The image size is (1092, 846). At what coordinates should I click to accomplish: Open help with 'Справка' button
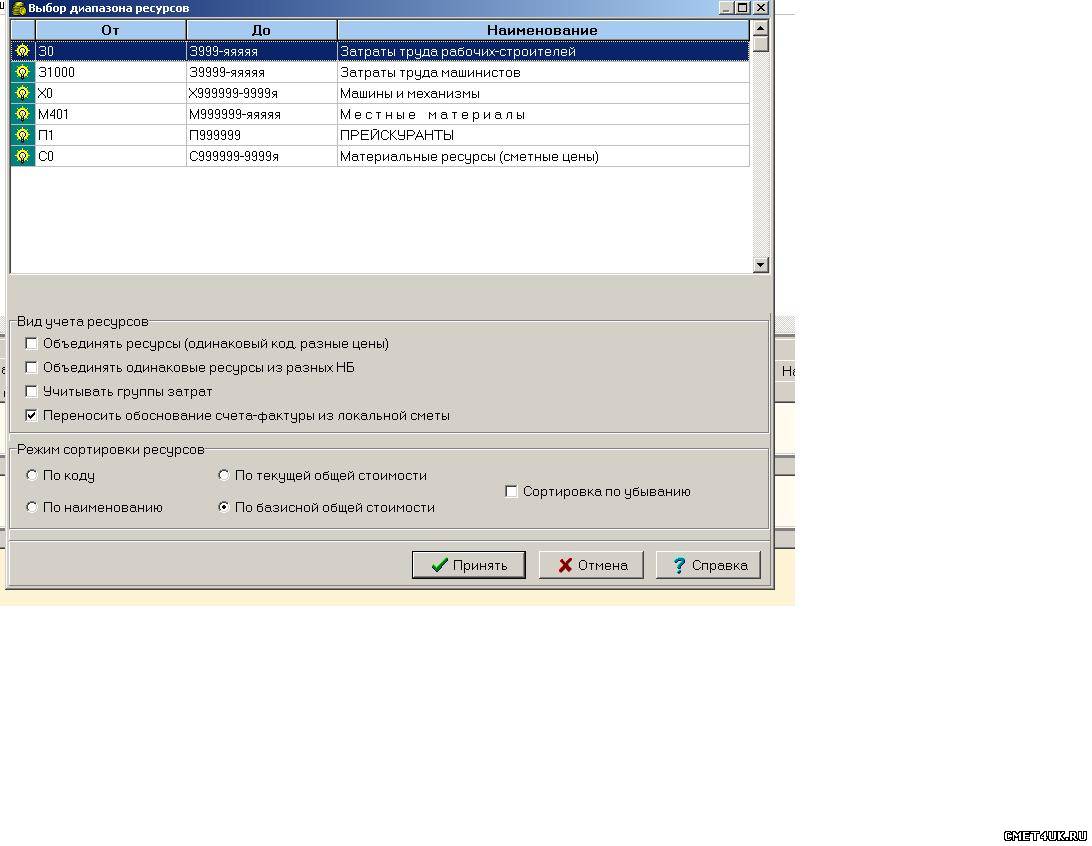coord(708,565)
